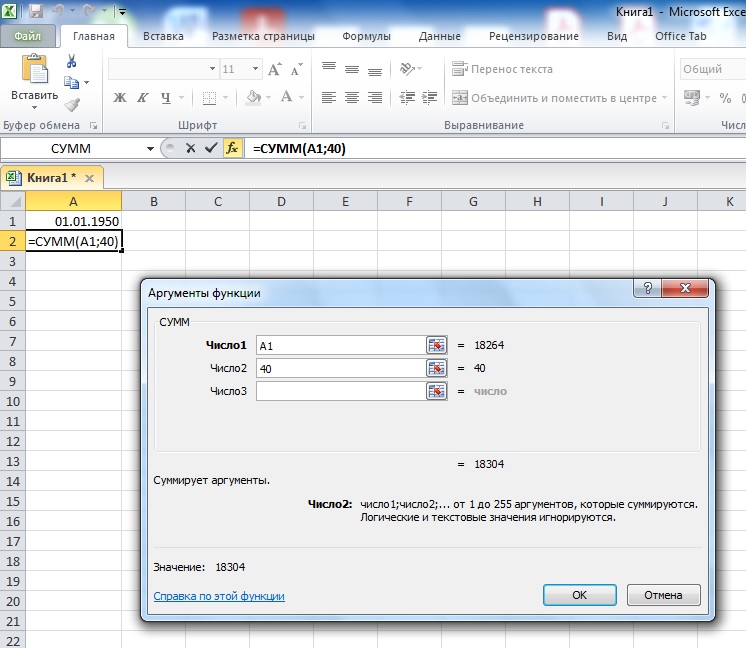Click the Insert Function fx button
The height and width of the screenshot is (648, 746).
click(x=232, y=148)
